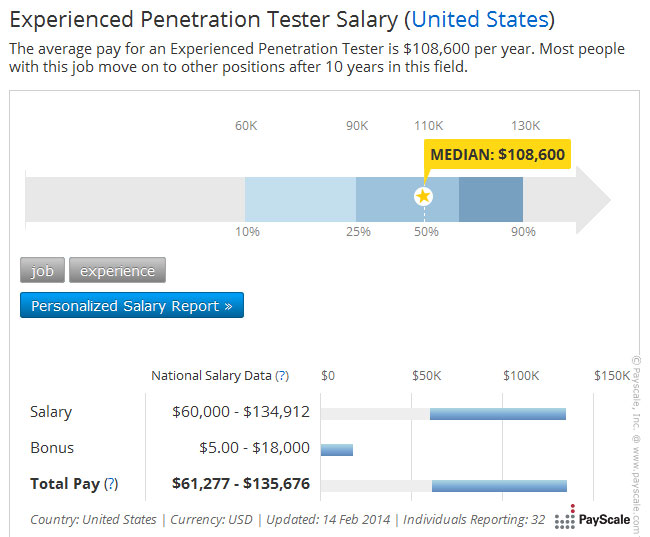
Task: Click the Bonus row label
Action: (52, 448)
